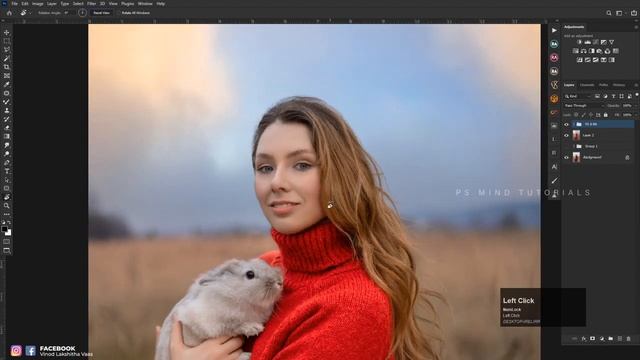
Task: Reset default foreground and background colors
Action: tap(4, 222)
